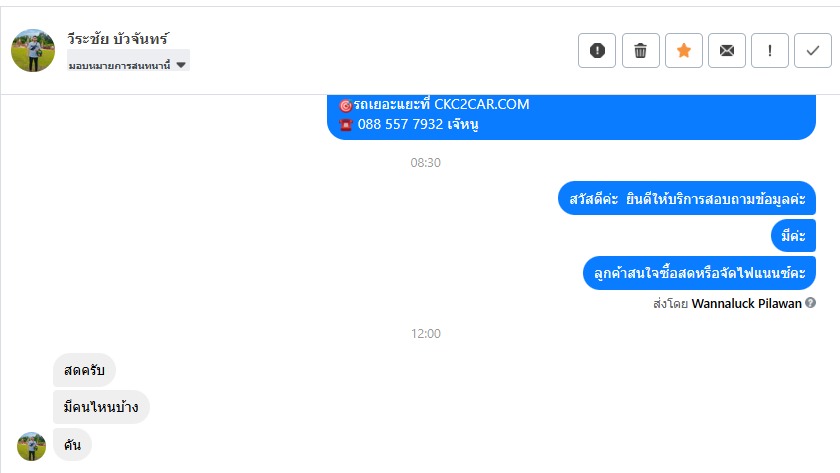Click the ลูกค้าสนใจซื้อสด question bubble
The width and height of the screenshot is (840, 473).
point(699,273)
